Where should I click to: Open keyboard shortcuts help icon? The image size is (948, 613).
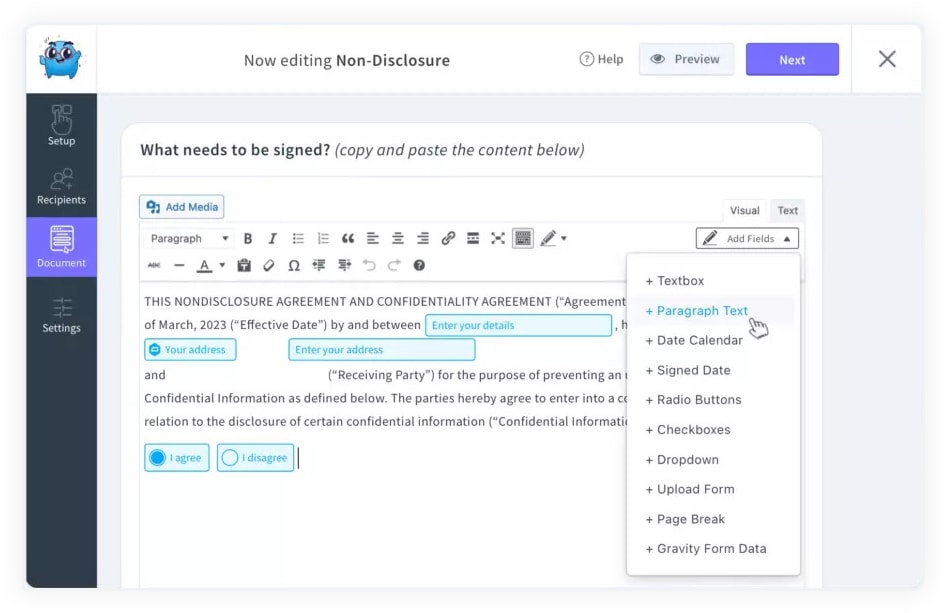419,265
